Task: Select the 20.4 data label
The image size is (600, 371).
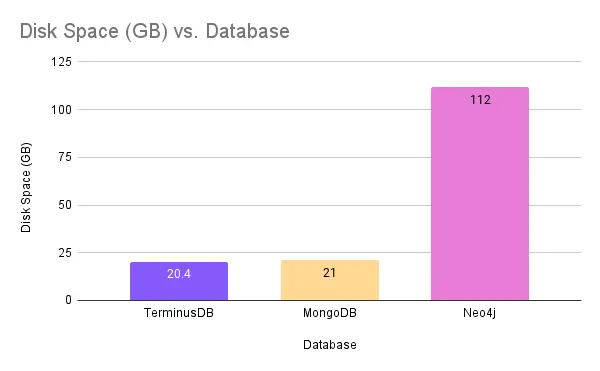Action: (x=179, y=274)
